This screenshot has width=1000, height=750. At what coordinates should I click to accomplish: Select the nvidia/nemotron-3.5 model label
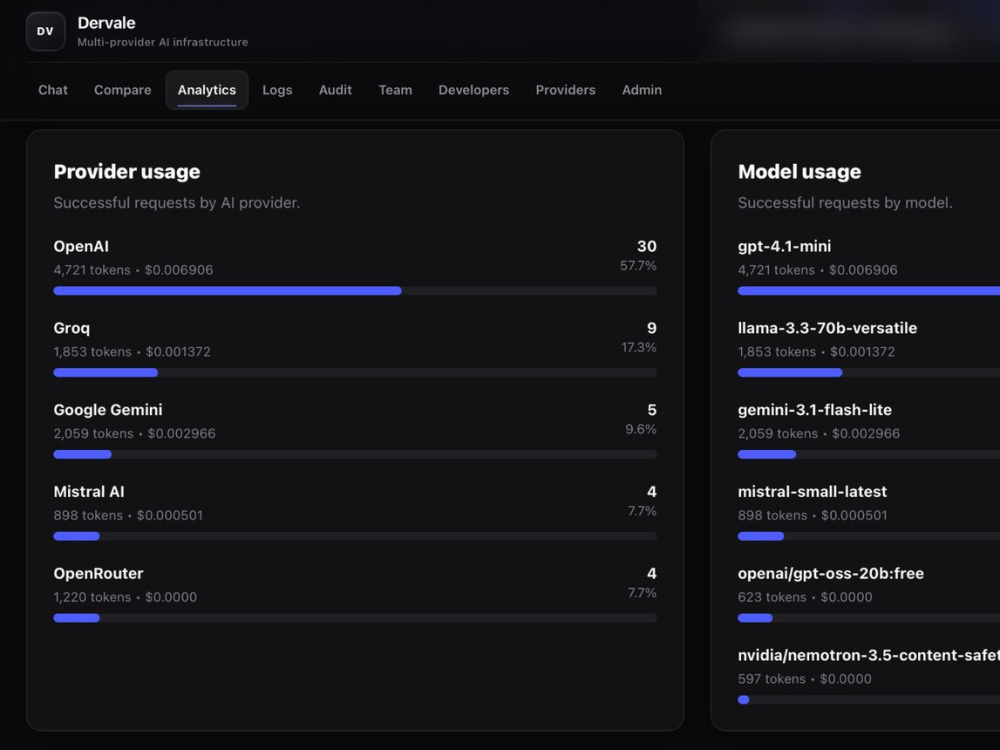[869, 656]
